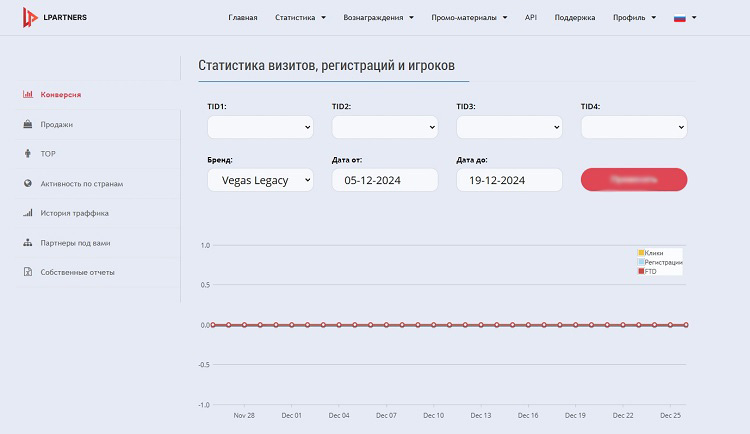
Task: Click the История траффика signal bars icon
Action: point(28,213)
